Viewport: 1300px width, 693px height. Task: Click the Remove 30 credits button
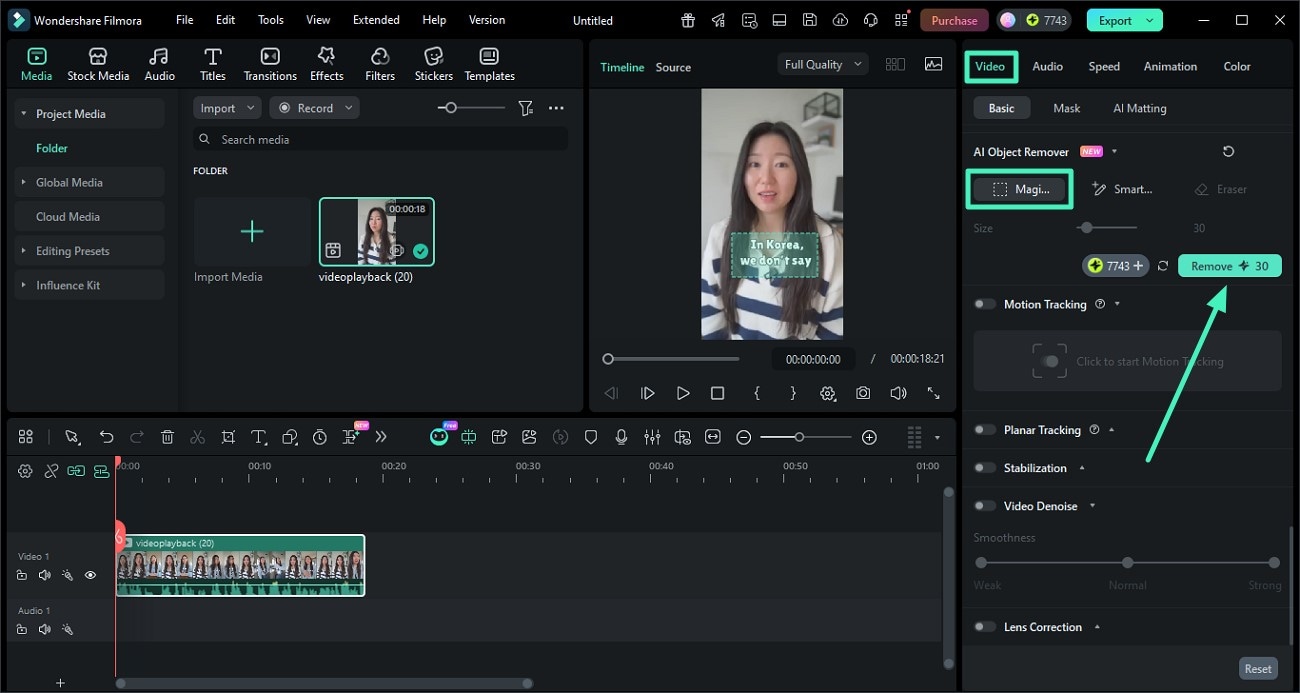(1229, 265)
